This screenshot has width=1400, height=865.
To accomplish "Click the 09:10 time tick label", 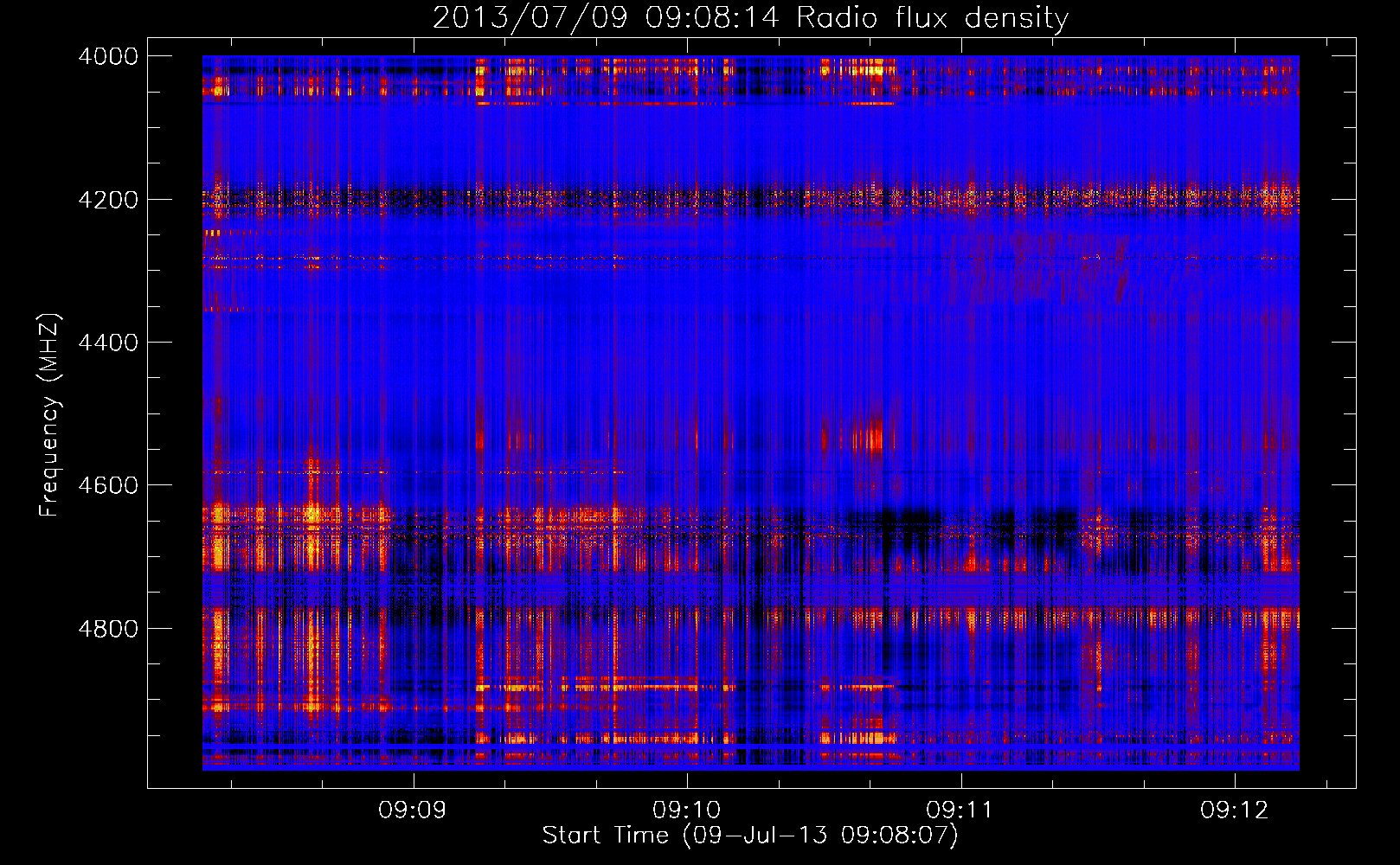I will point(686,810).
